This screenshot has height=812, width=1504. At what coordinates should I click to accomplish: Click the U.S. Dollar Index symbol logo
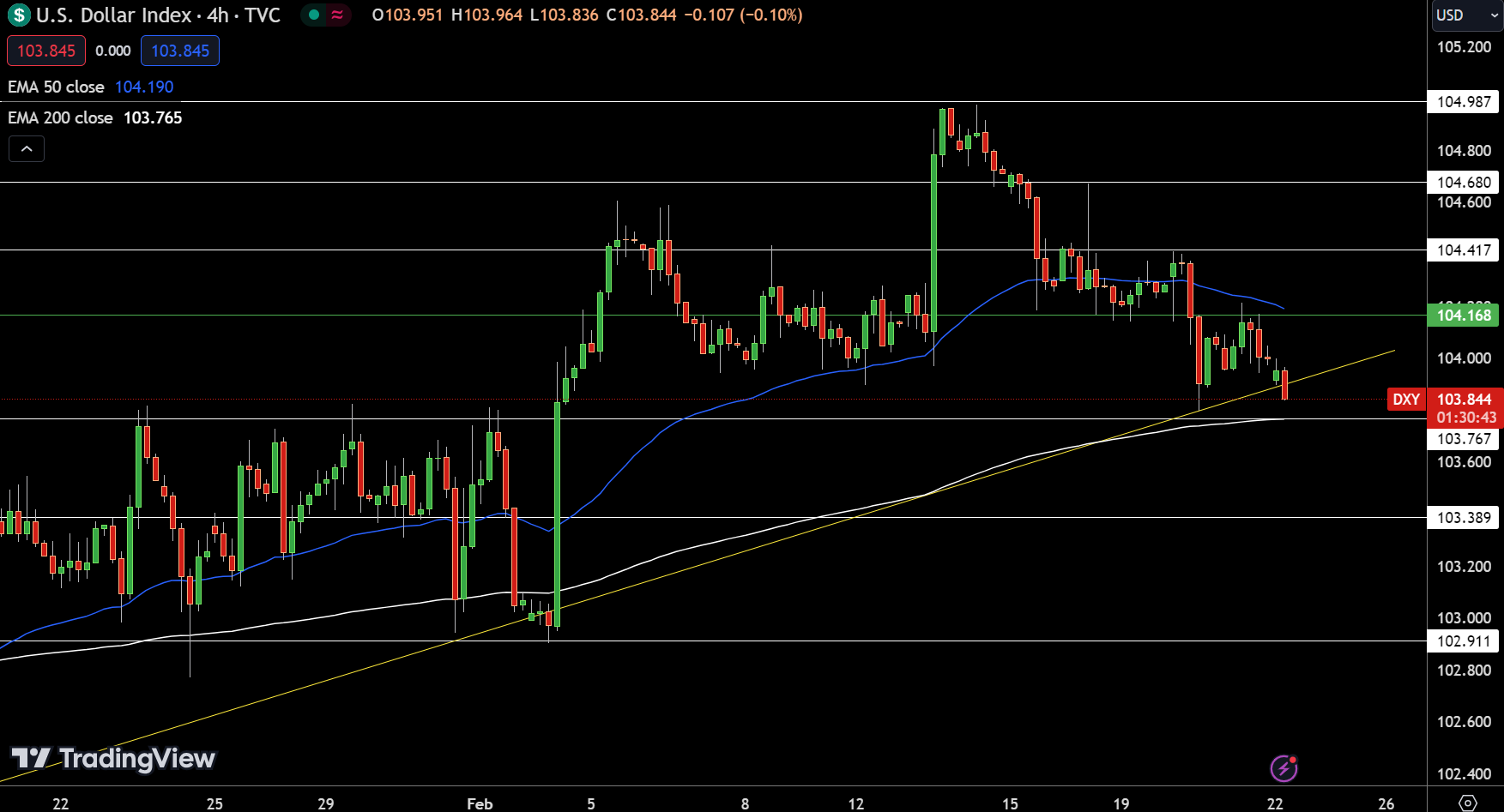tap(19, 15)
